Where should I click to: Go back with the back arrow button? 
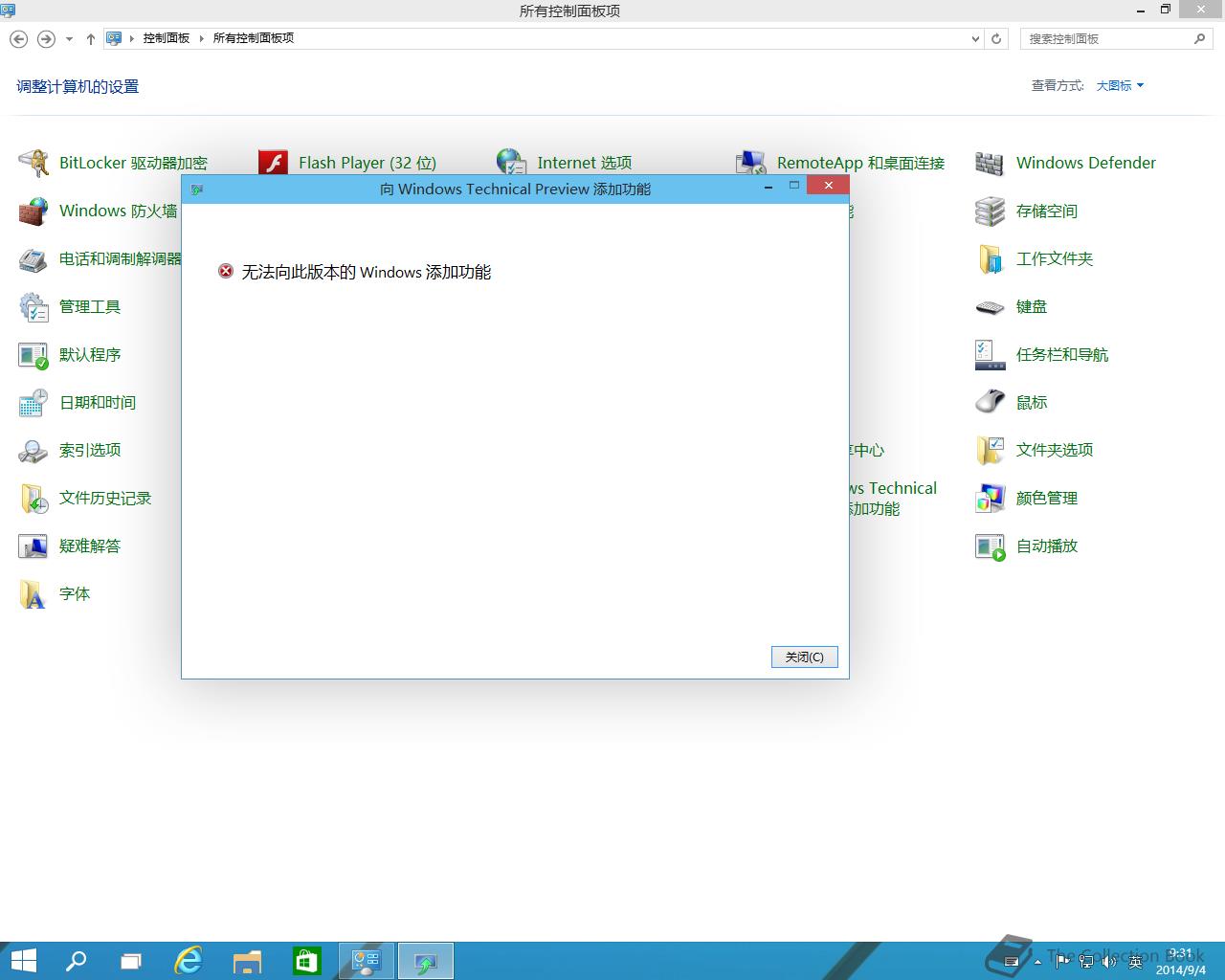[x=19, y=39]
